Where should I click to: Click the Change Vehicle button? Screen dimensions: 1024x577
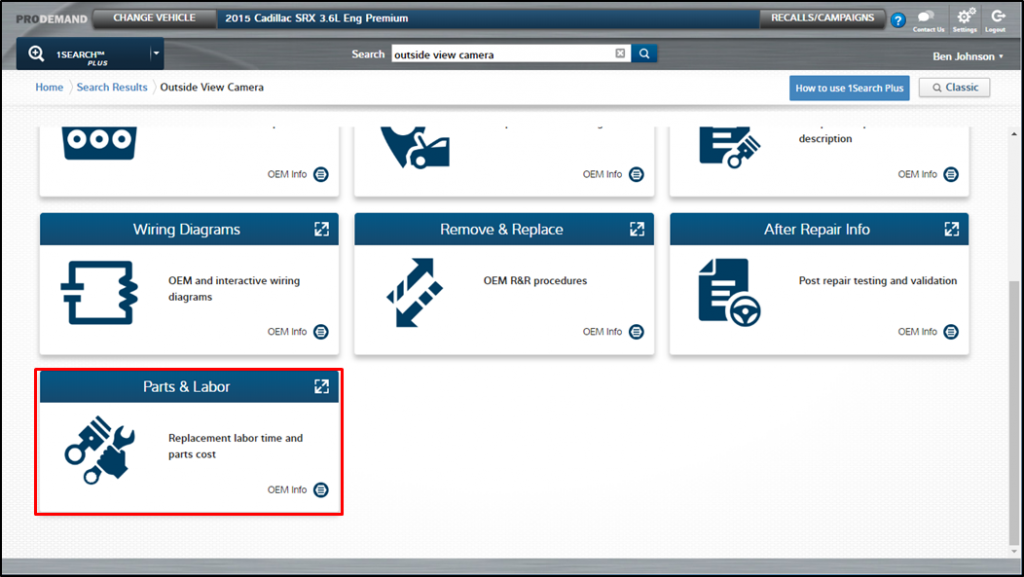coord(154,18)
